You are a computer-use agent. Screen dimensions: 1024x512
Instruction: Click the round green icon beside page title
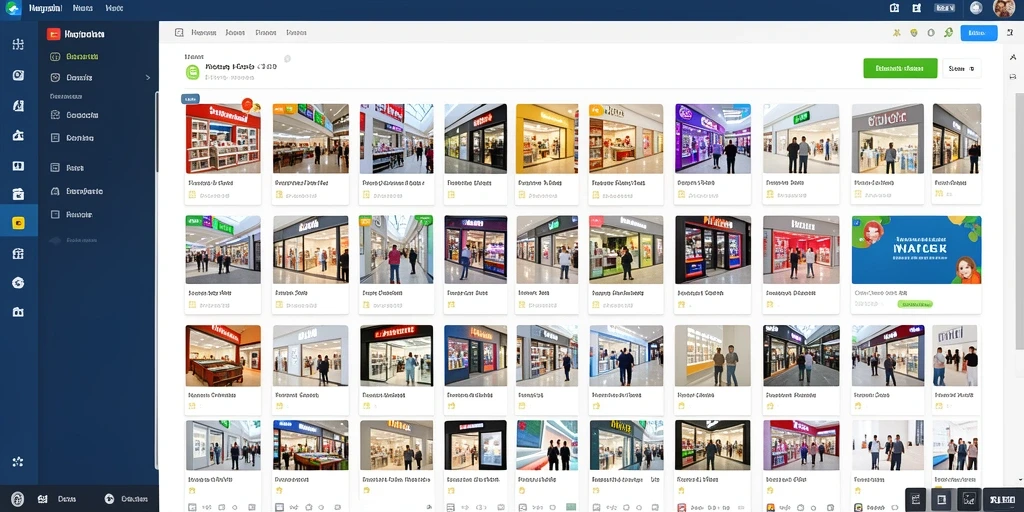click(x=192, y=72)
